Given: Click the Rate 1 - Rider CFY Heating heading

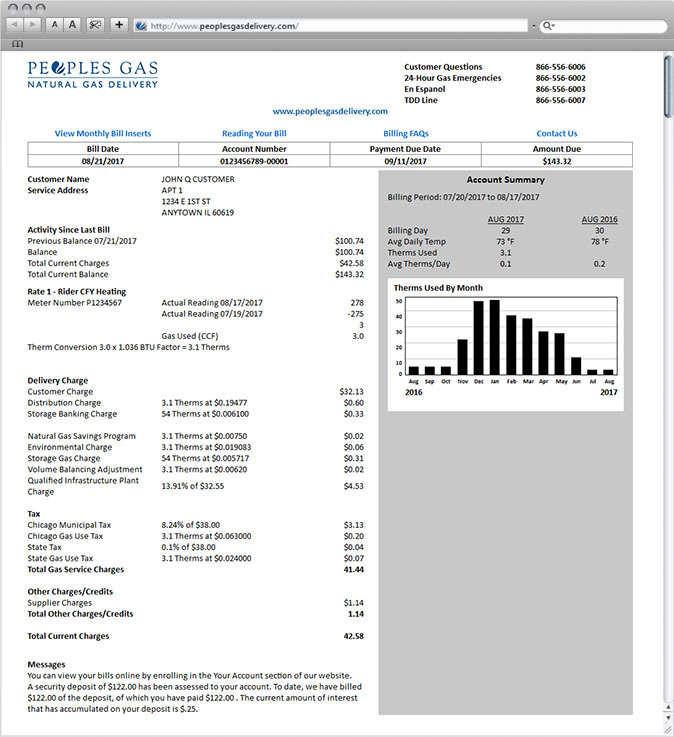Looking at the screenshot, I should (x=77, y=292).
